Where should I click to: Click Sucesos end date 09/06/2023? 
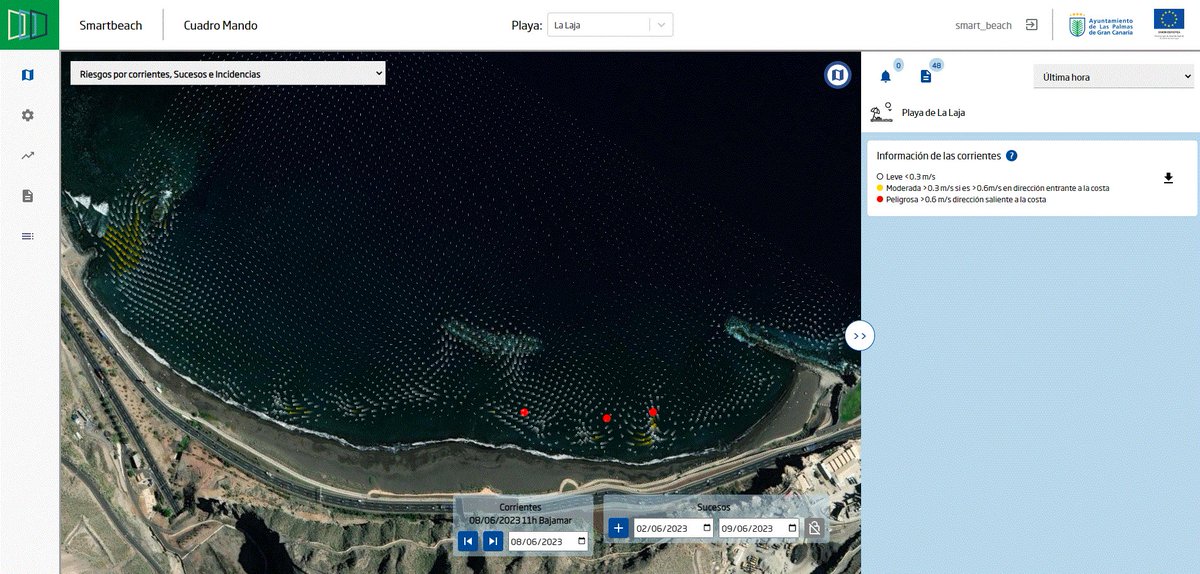tap(760, 528)
